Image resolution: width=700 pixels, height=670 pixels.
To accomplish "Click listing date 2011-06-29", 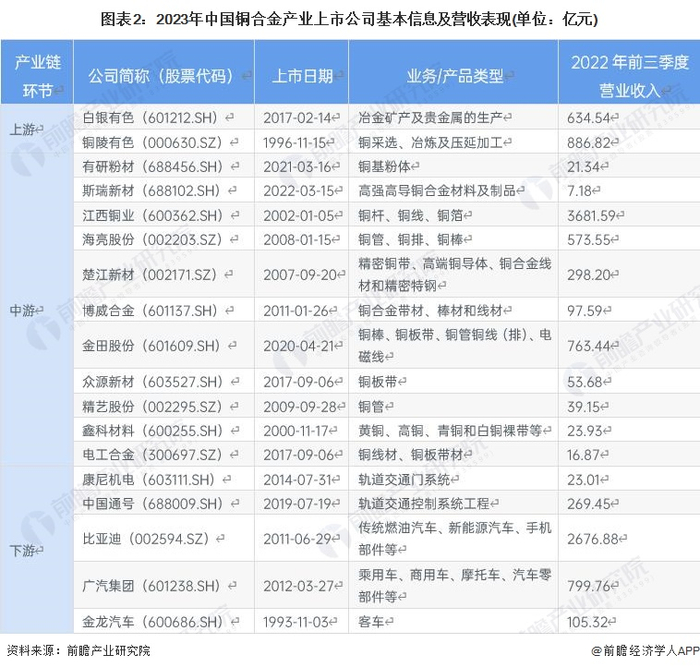I will pos(297,539).
